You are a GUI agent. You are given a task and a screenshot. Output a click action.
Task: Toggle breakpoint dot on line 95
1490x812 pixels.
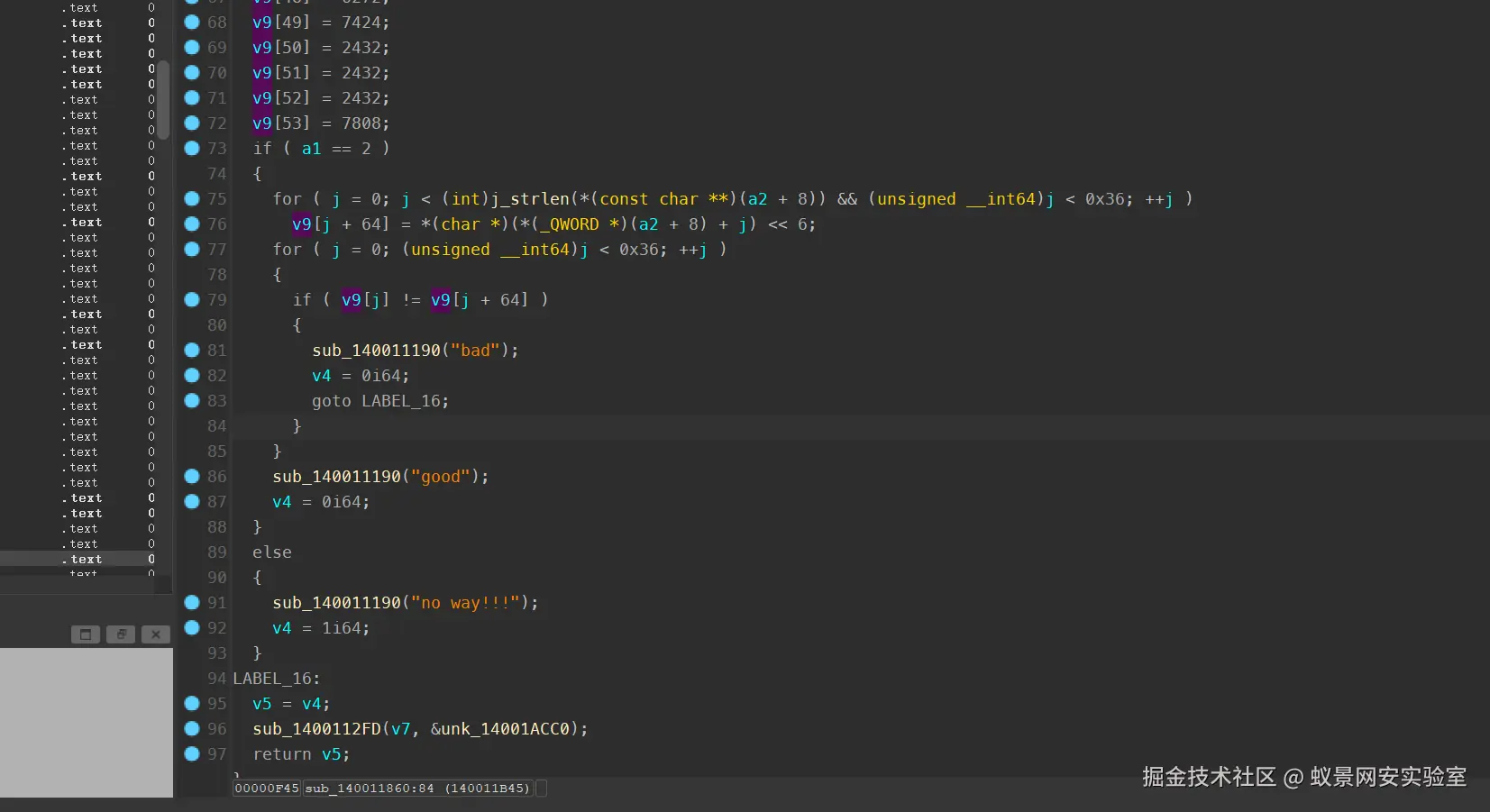192,703
